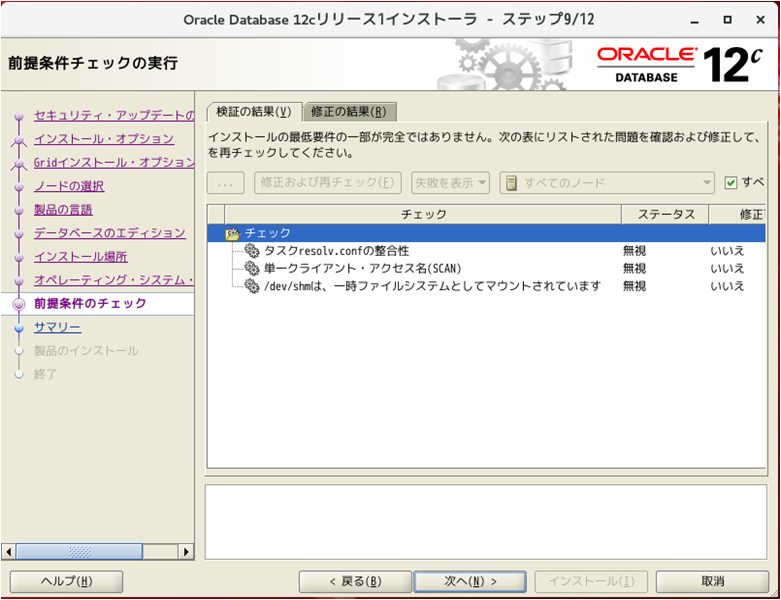
Task: Click いいえ value in /dev/shm row
Action: click(727, 286)
